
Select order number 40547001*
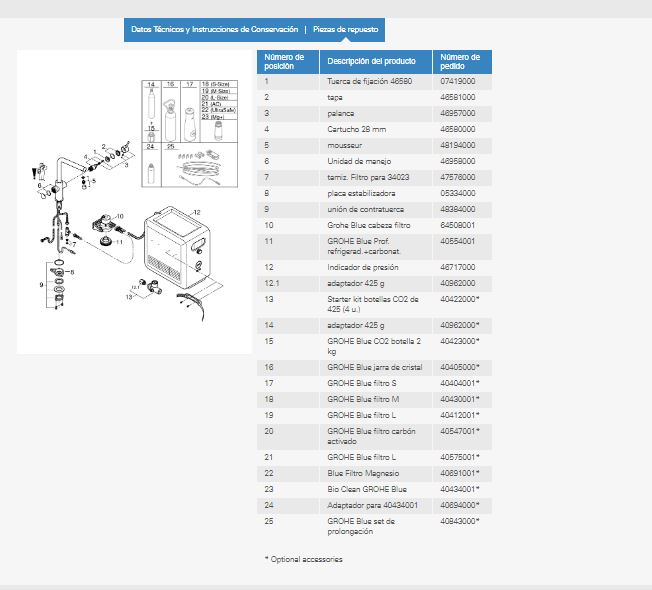(459, 432)
